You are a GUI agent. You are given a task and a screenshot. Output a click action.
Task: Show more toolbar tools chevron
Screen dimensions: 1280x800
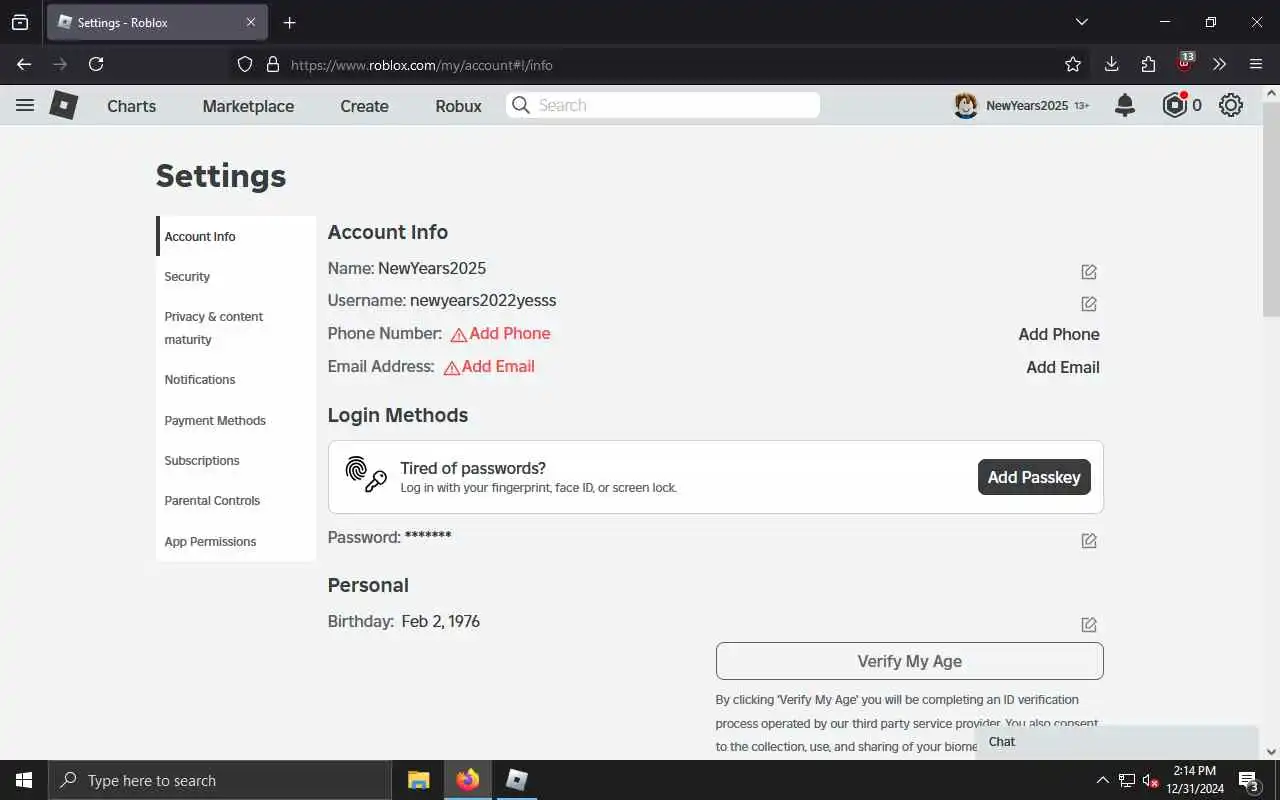click(1219, 64)
